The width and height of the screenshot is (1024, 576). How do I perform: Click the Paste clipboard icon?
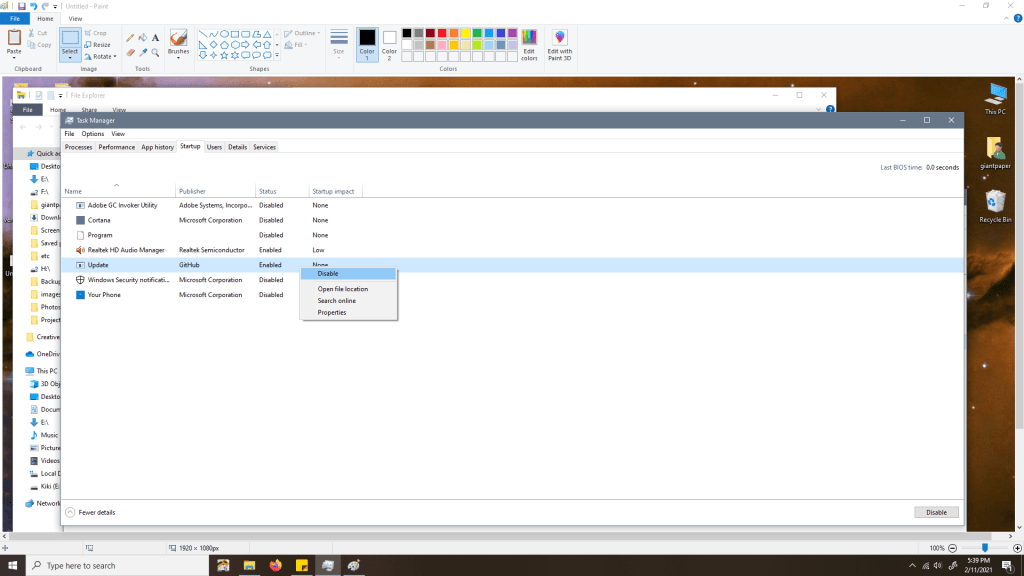(x=14, y=38)
